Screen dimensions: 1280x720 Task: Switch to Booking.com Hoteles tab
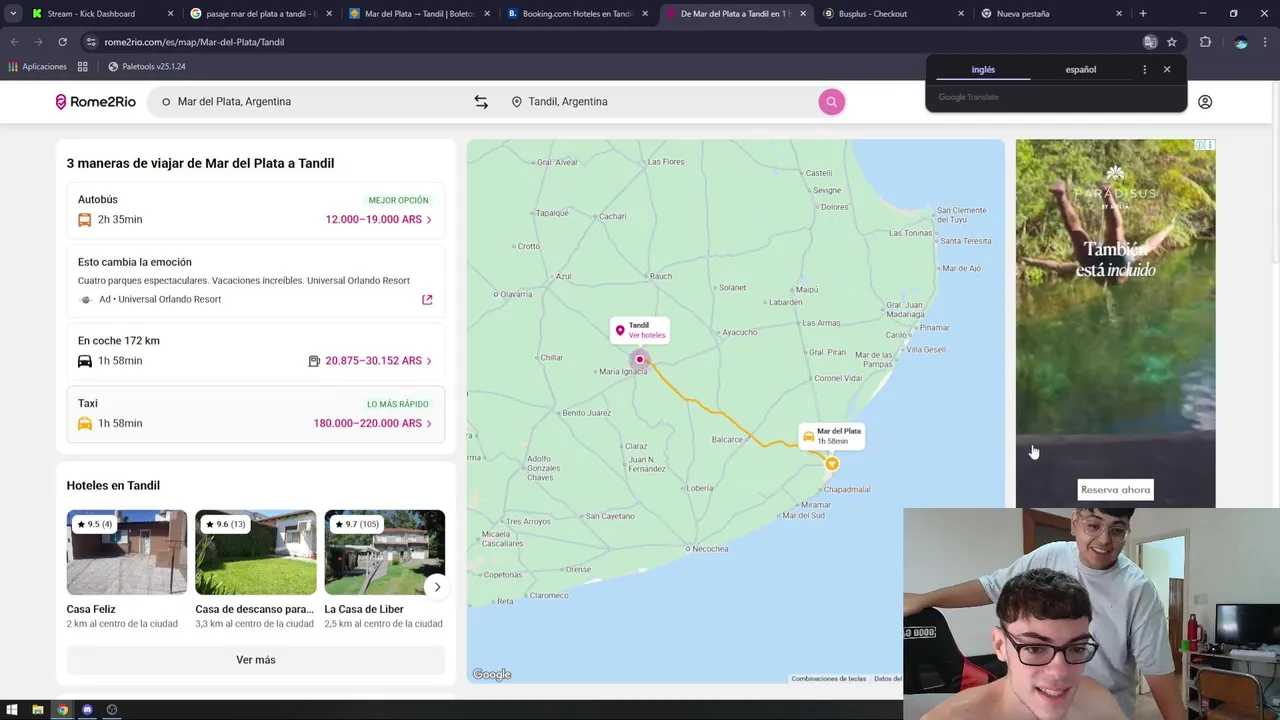click(x=577, y=14)
